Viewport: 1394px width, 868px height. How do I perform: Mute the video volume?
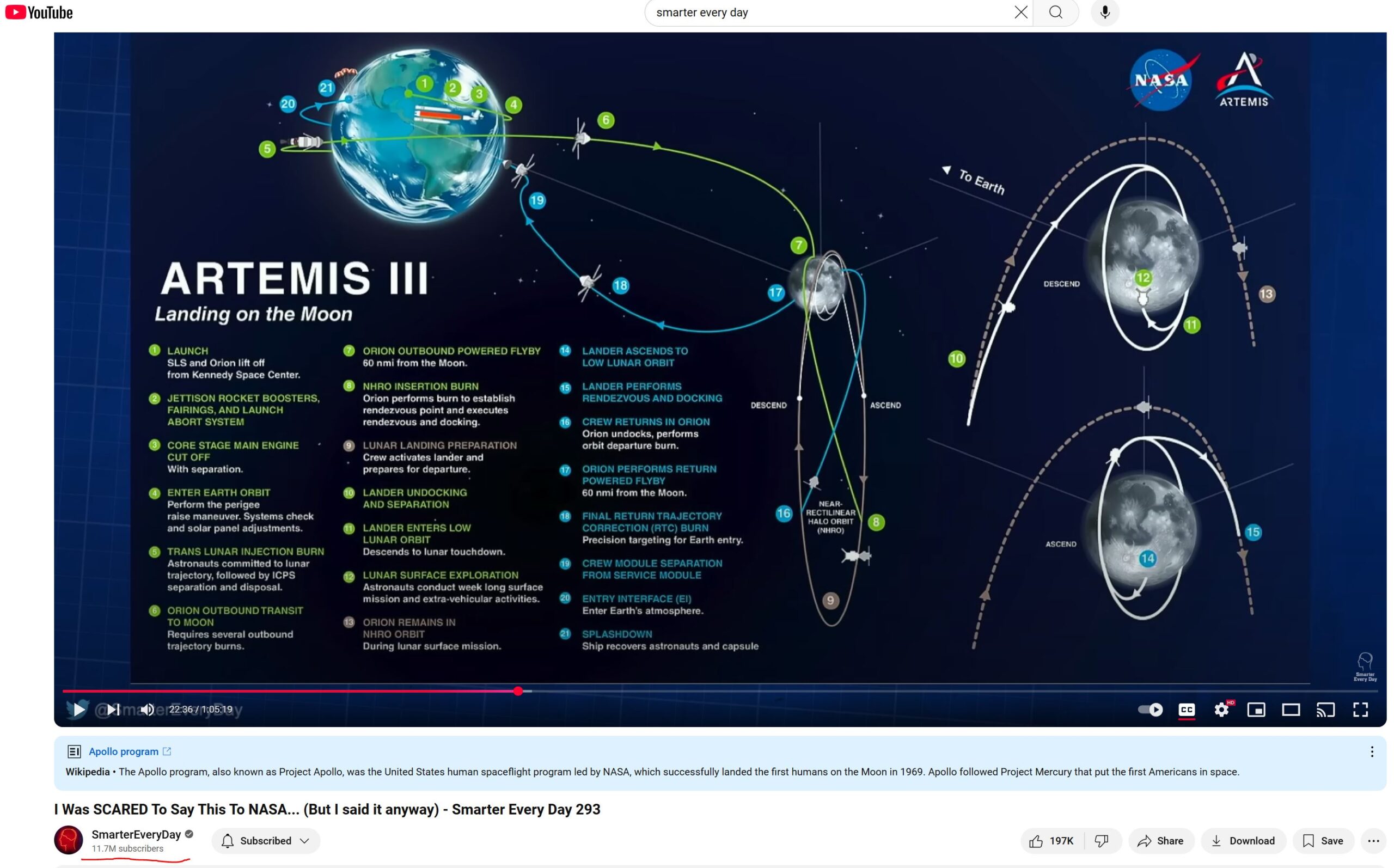click(148, 710)
